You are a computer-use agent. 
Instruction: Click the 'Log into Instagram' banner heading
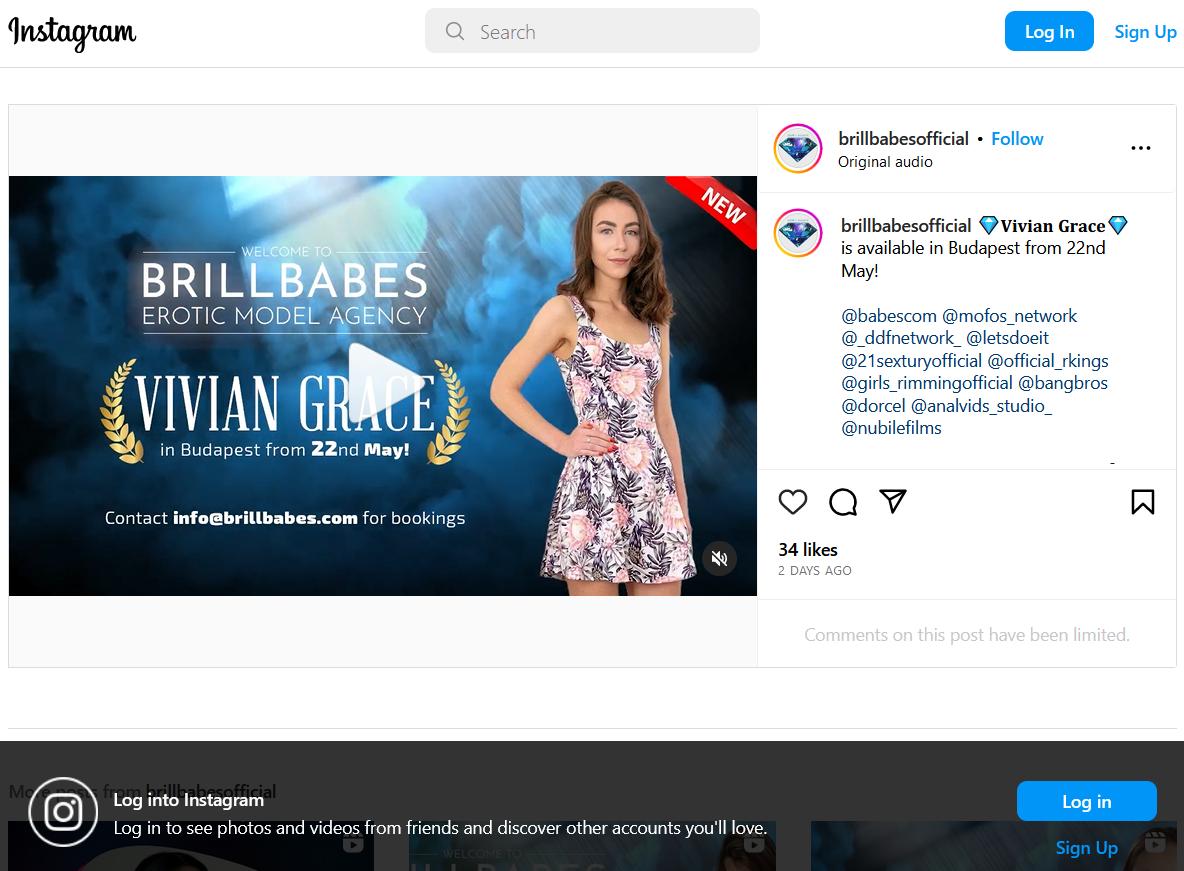pos(189,800)
